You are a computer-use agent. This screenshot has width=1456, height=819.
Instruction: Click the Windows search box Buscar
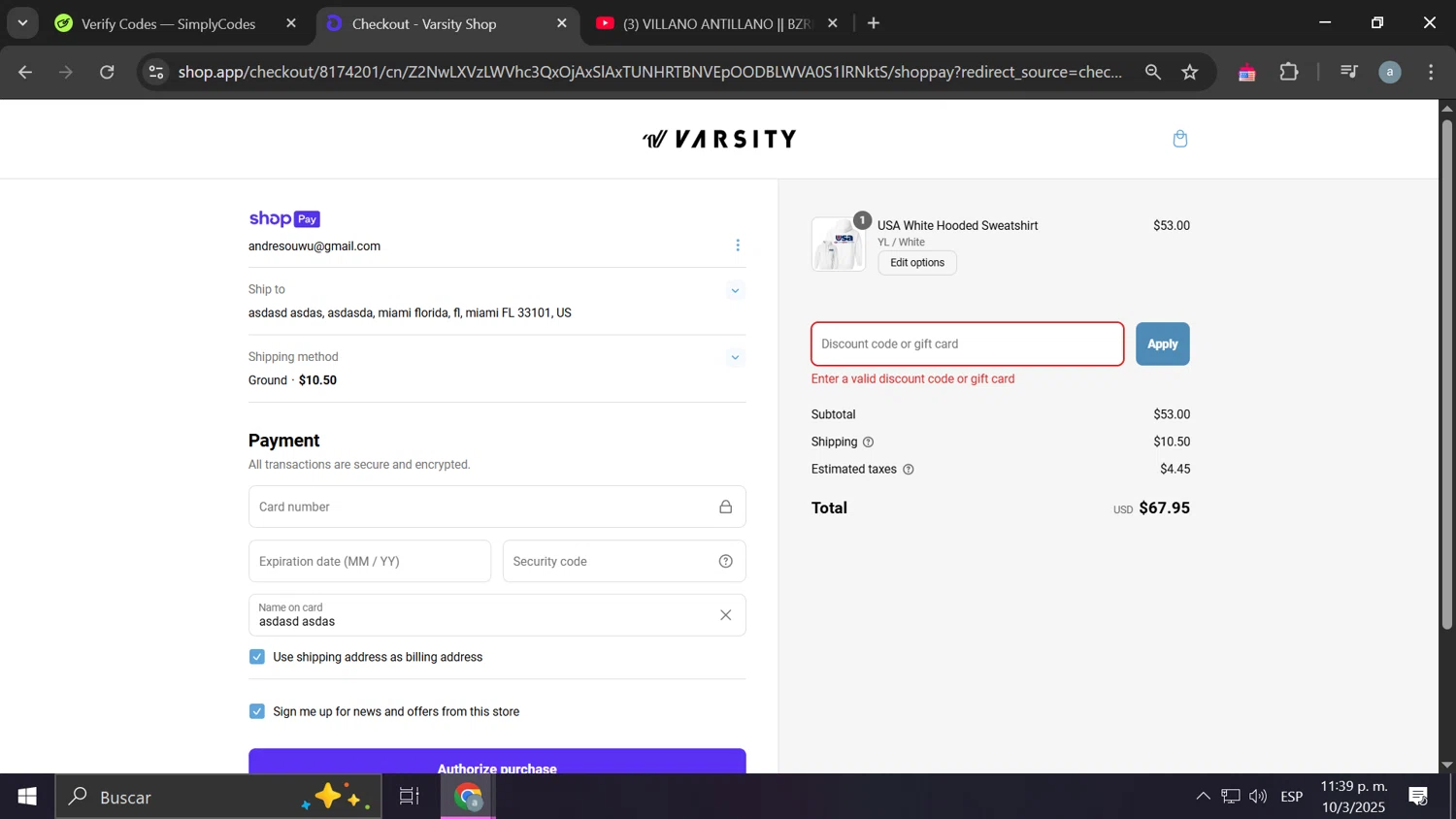[x=218, y=797]
